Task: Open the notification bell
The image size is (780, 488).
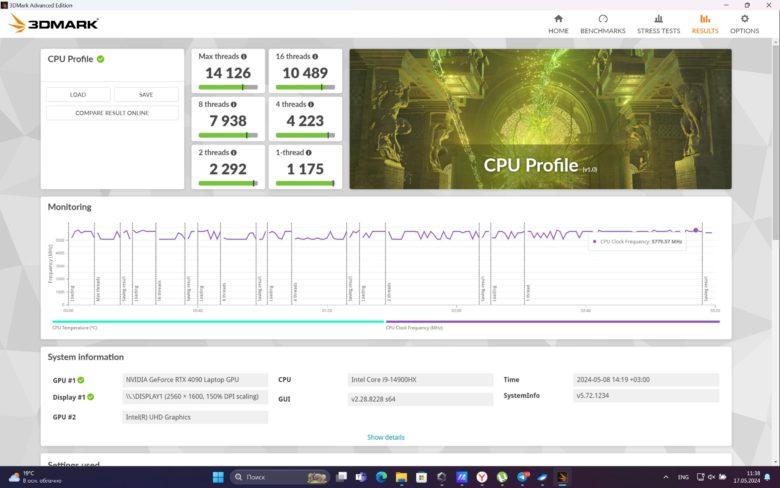Action: coord(768,477)
